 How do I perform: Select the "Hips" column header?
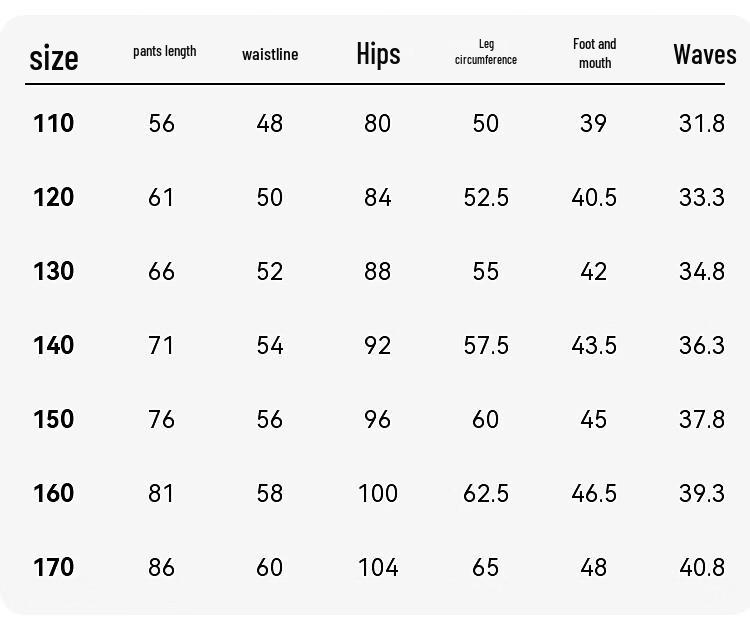[x=378, y=54]
